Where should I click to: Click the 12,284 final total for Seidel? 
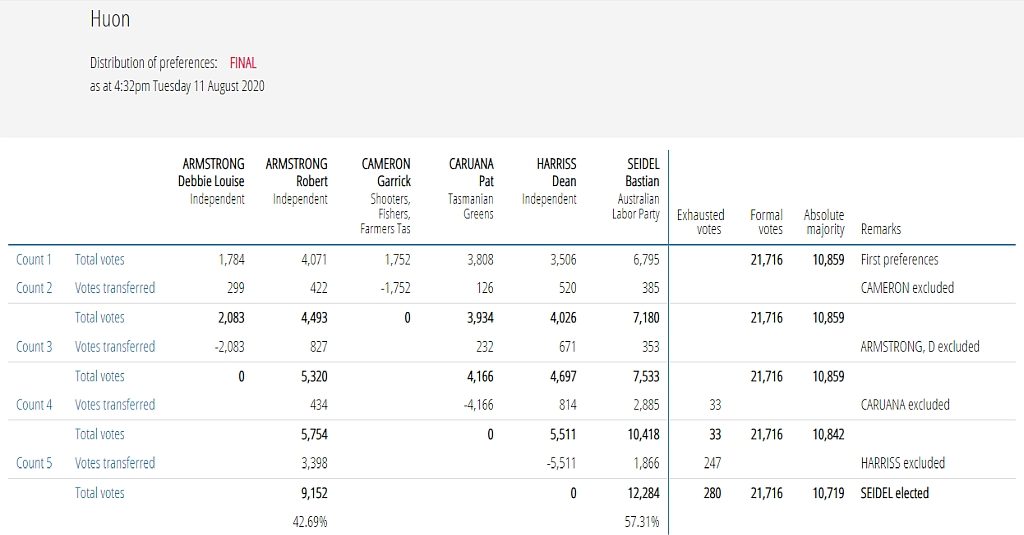pos(643,493)
